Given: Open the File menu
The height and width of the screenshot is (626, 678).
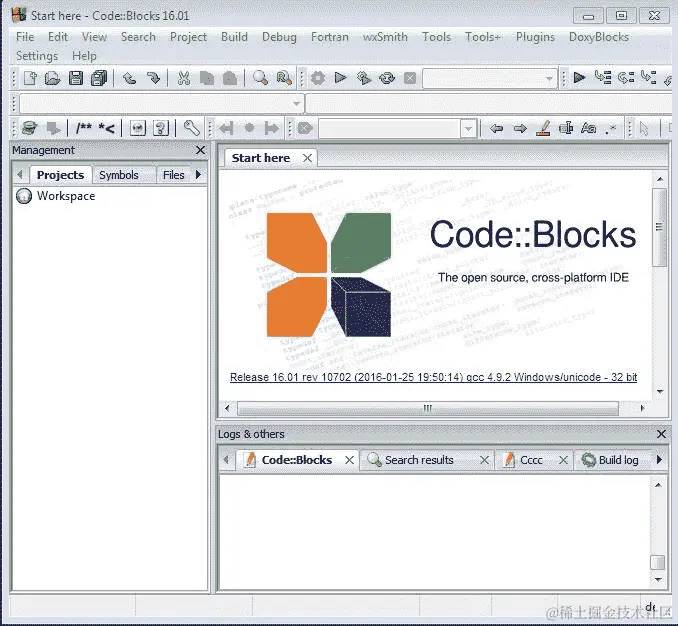Looking at the screenshot, I should pyautogui.click(x=25, y=37).
